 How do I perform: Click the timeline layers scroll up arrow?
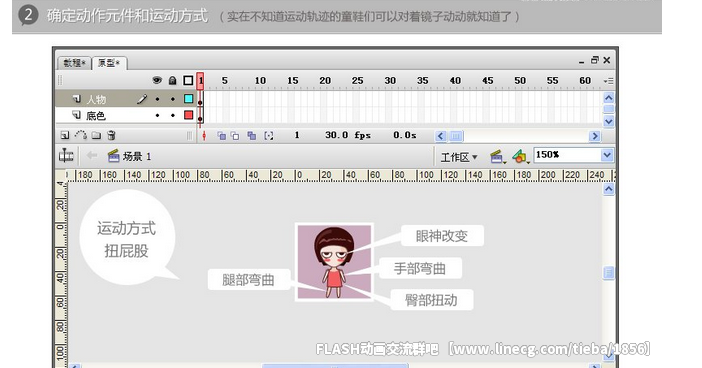pos(608,98)
